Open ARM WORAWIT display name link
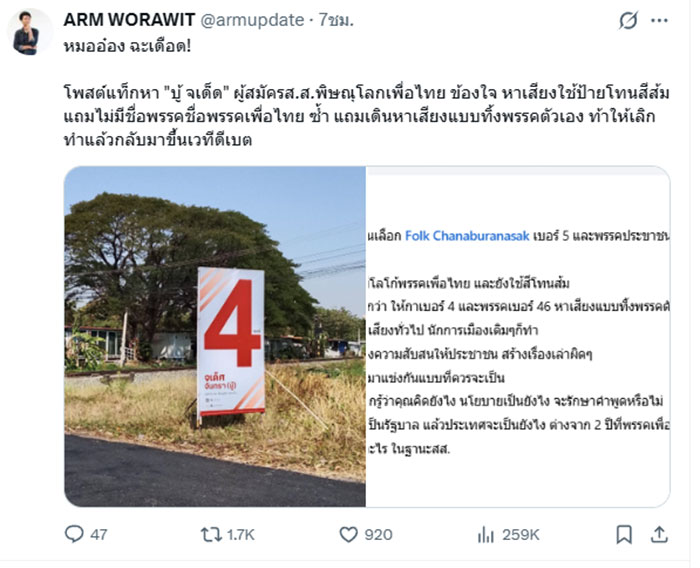 129,20
